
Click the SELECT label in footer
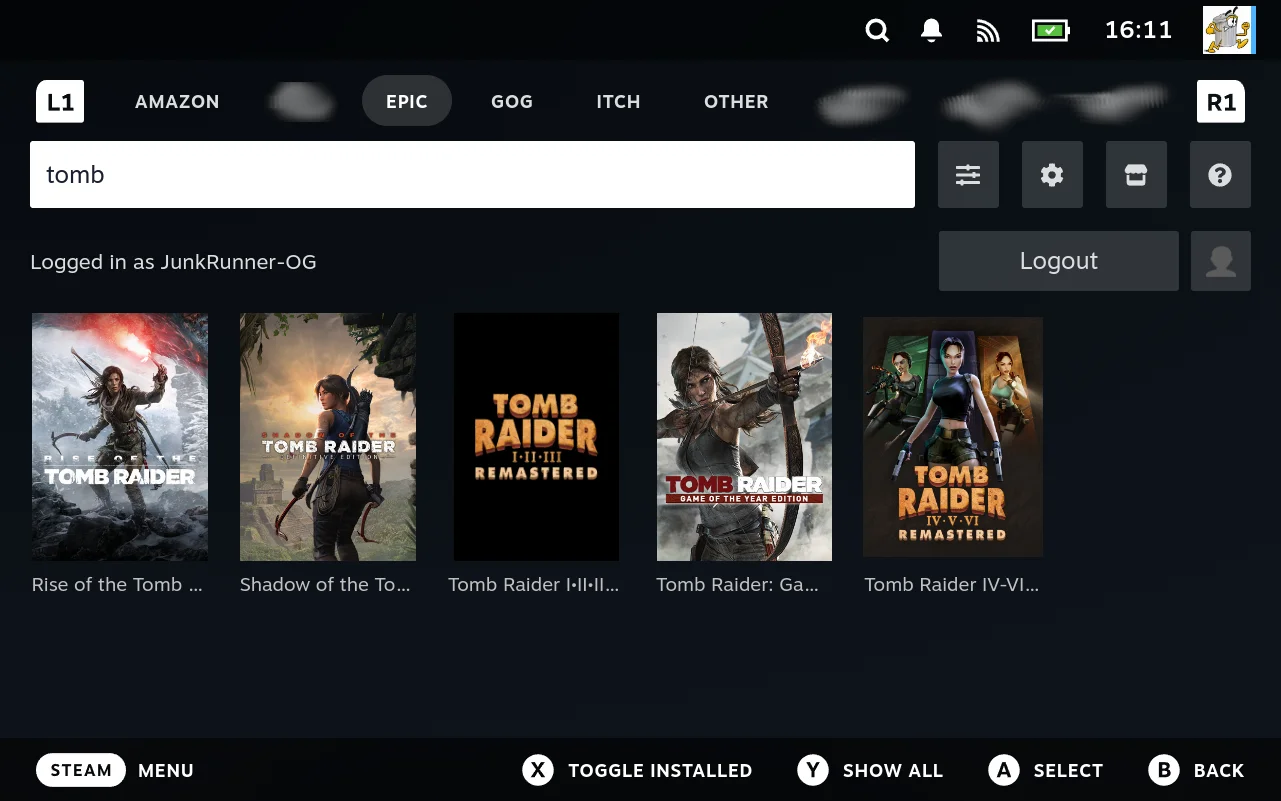(1068, 770)
